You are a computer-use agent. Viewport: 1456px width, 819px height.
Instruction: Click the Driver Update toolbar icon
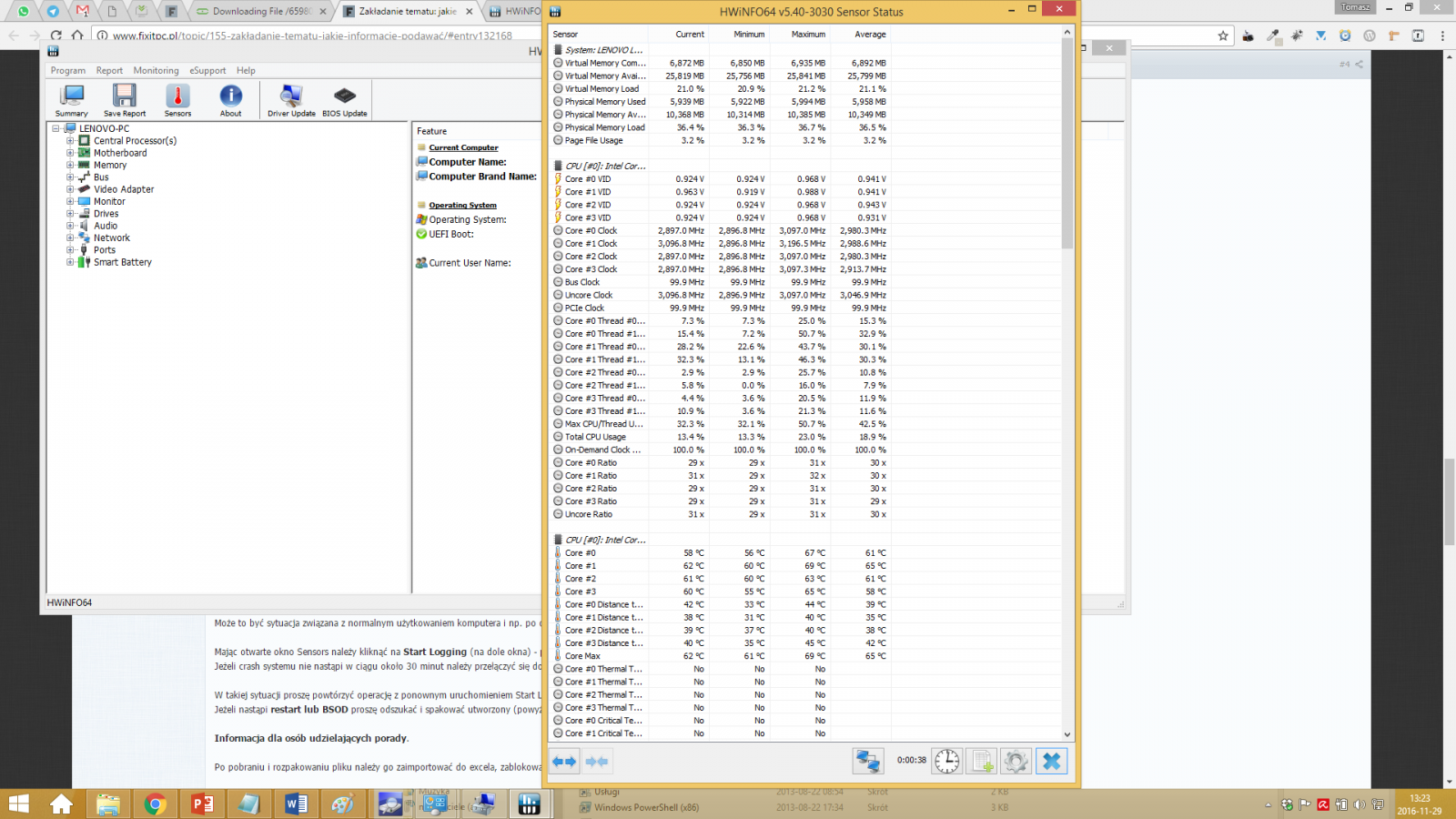(x=291, y=100)
